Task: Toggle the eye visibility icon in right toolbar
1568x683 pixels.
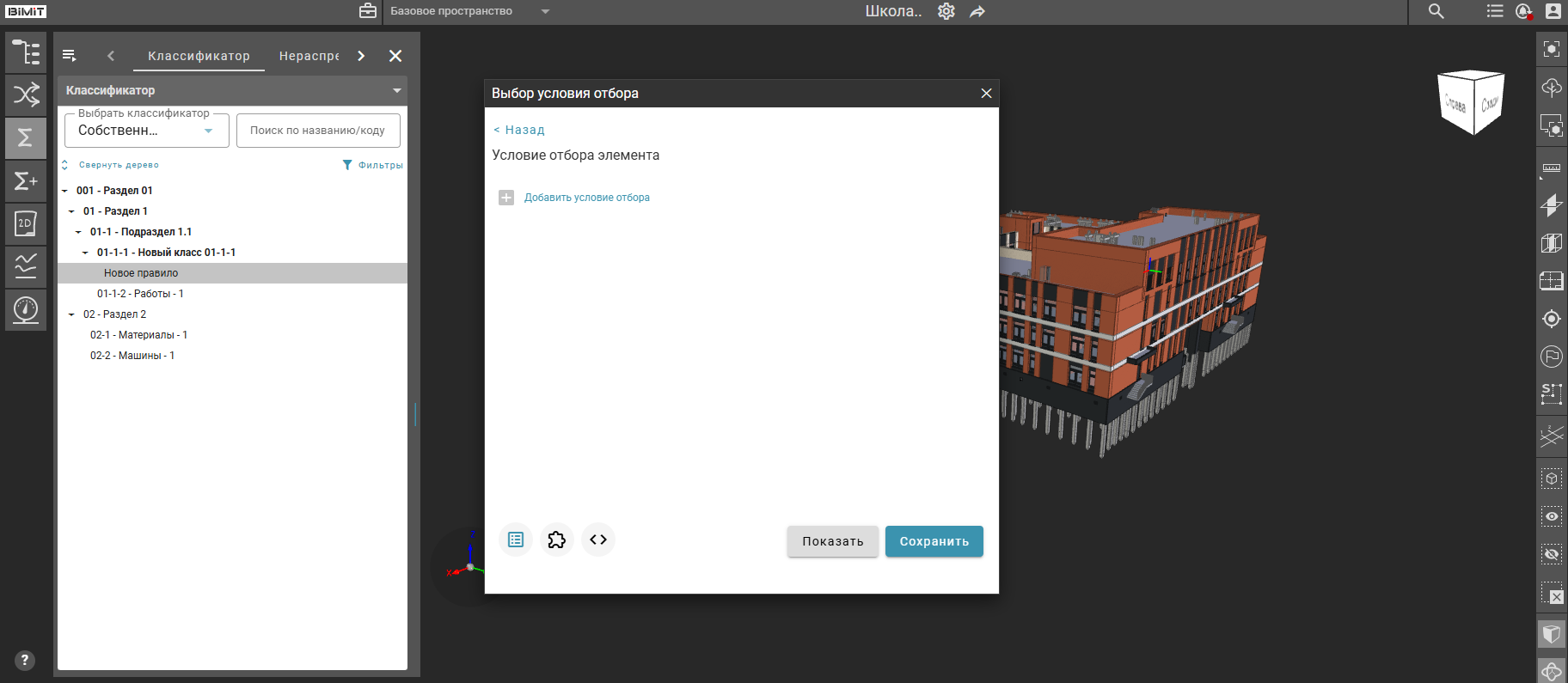Action: [1552, 516]
